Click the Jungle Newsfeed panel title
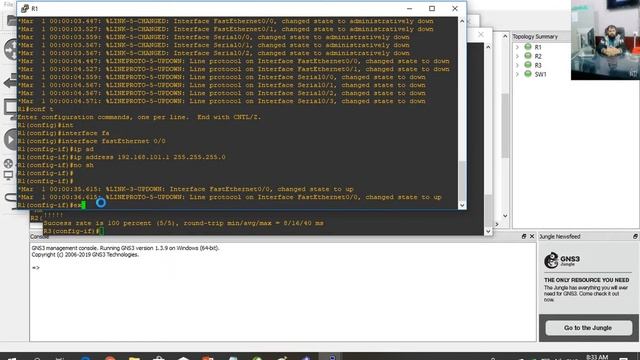This screenshot has width=640, height=360. [x=560, y=236]
